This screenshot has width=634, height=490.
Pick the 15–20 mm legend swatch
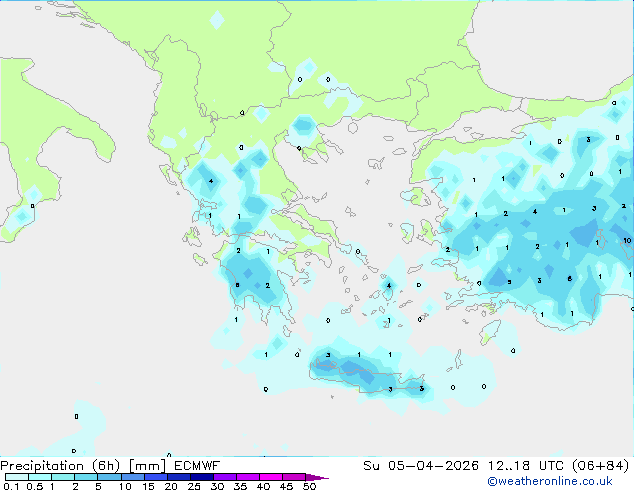coord(155,477)
